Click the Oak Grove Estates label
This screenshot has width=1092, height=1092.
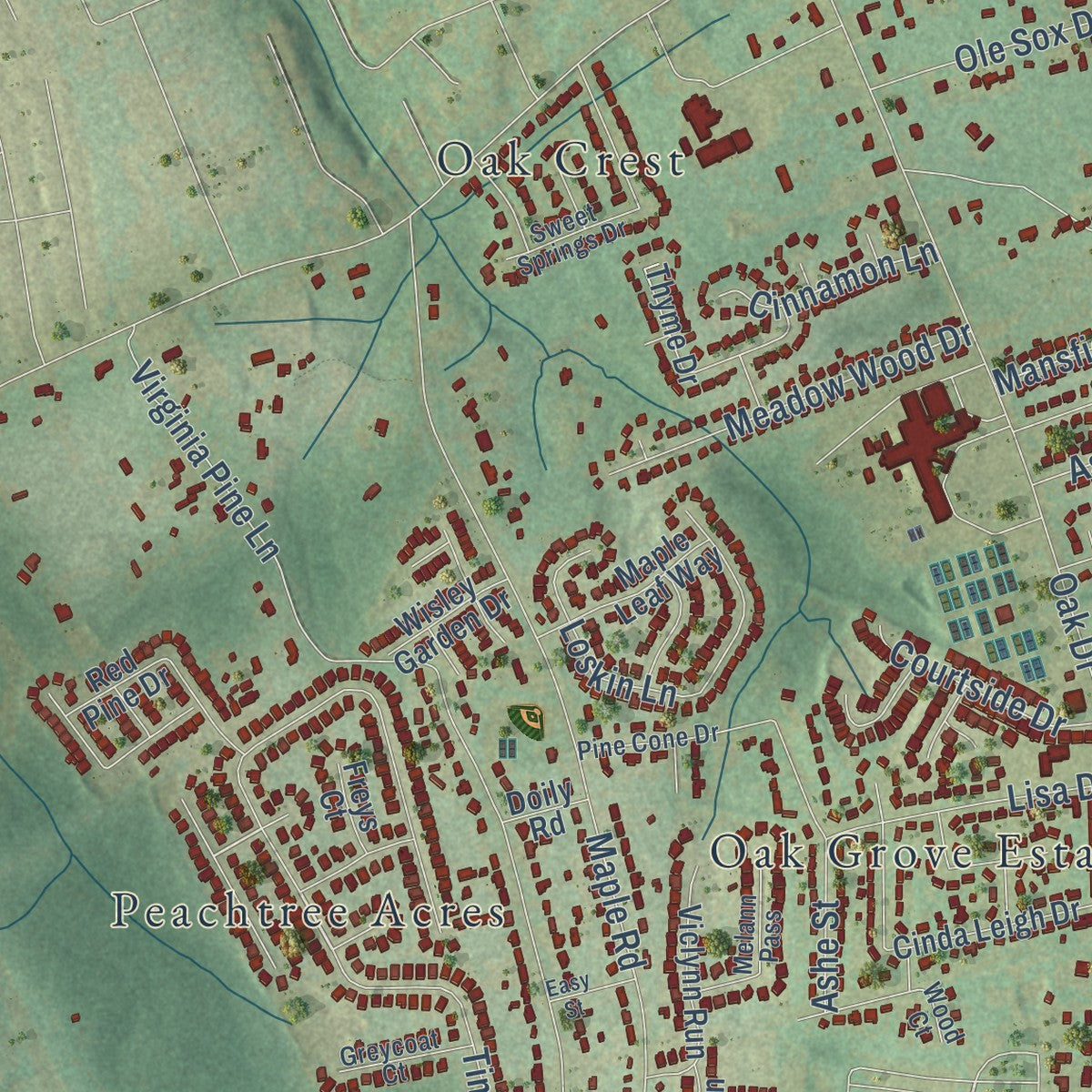tap(901, 854)
